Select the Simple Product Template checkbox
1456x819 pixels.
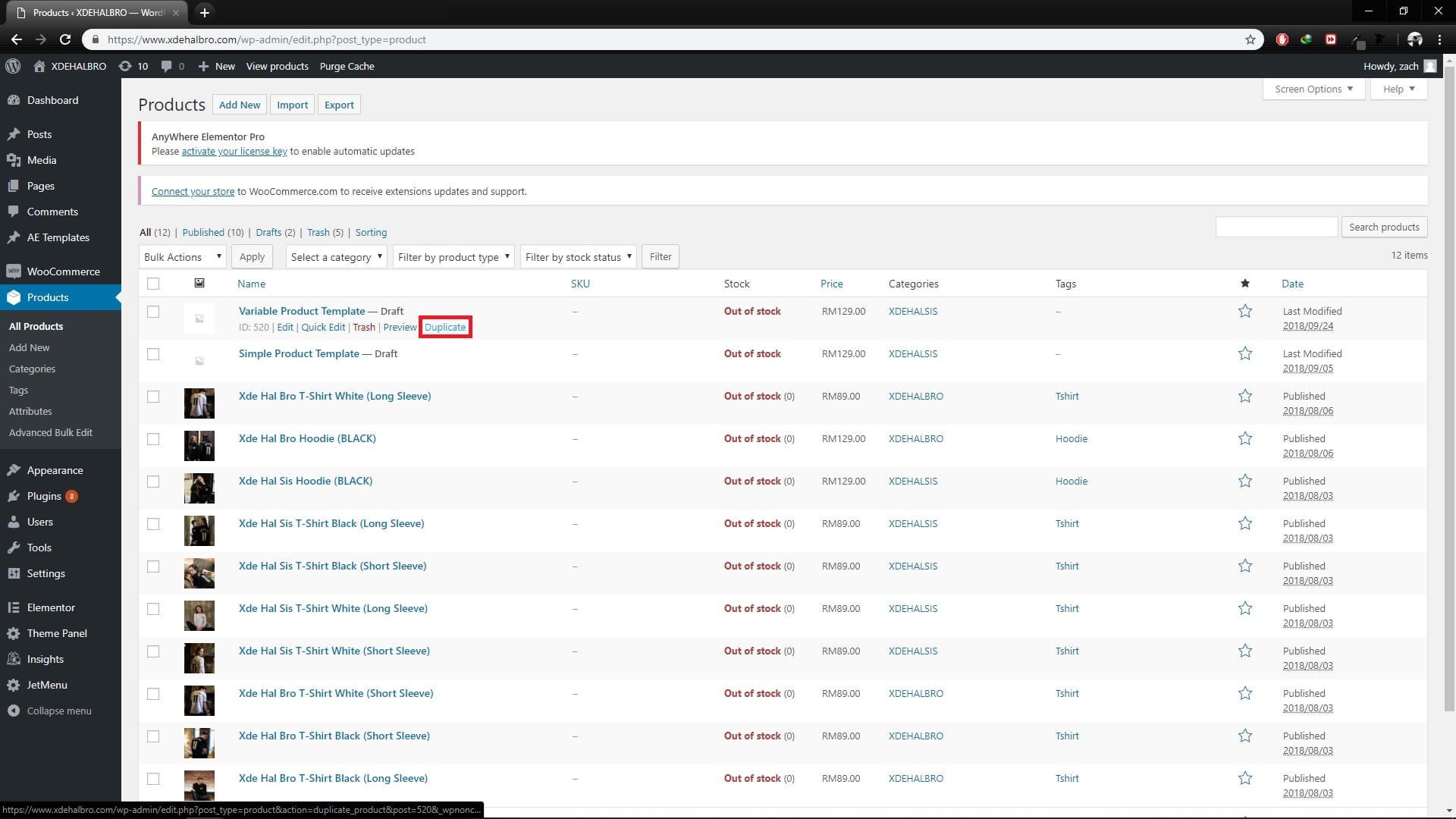(153, 354)
